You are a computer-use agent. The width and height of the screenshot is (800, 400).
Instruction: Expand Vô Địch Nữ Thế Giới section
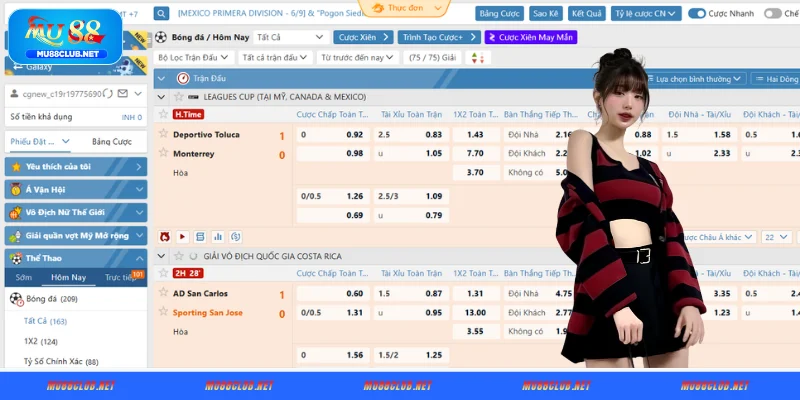pyautogui.click(x=76, y=213)
